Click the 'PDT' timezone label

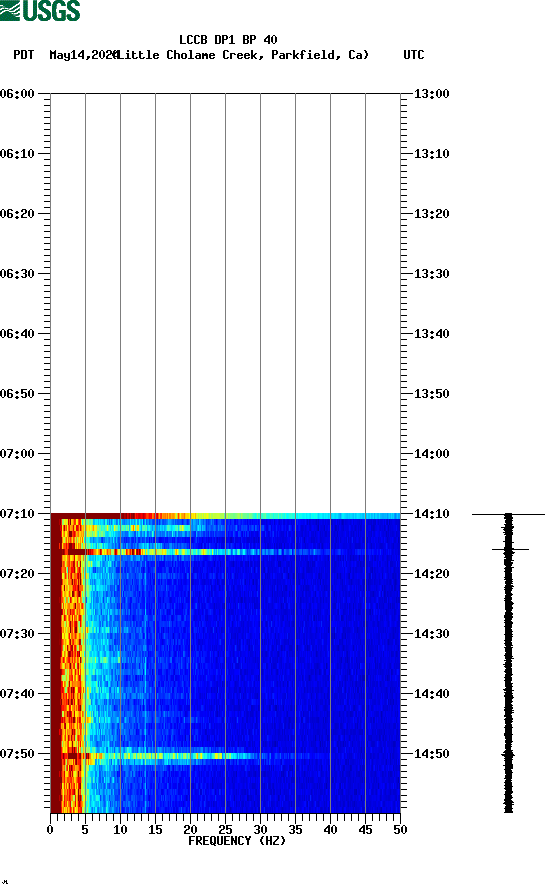pos(23,55)
